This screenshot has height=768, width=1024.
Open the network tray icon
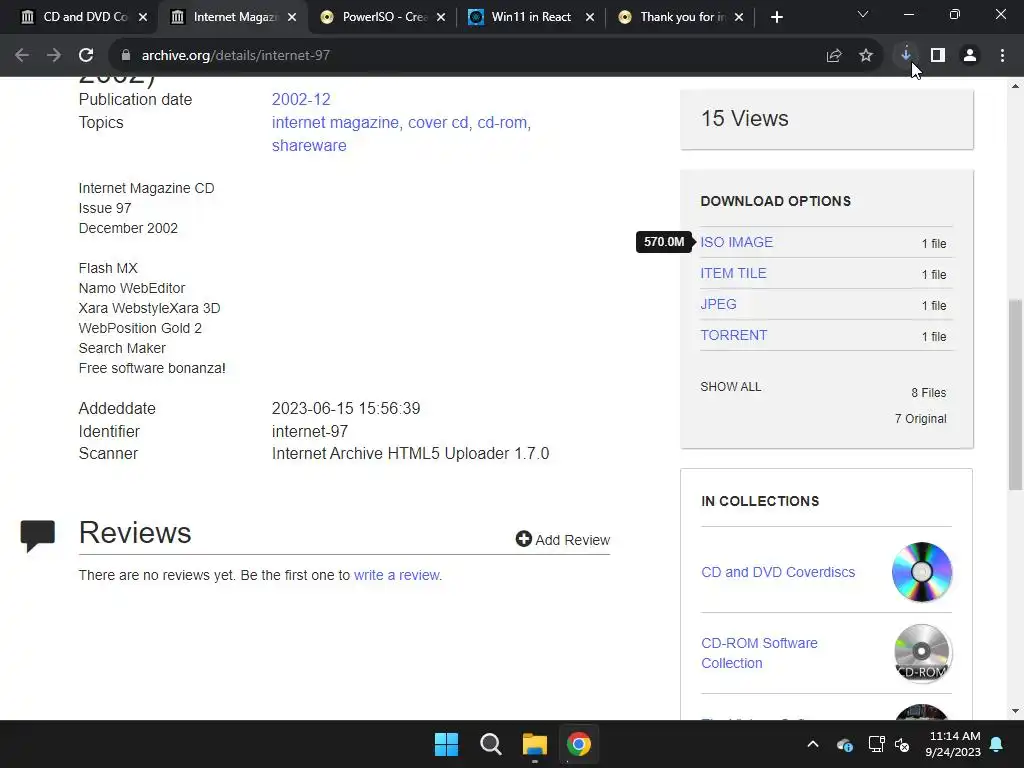point(876,744)
